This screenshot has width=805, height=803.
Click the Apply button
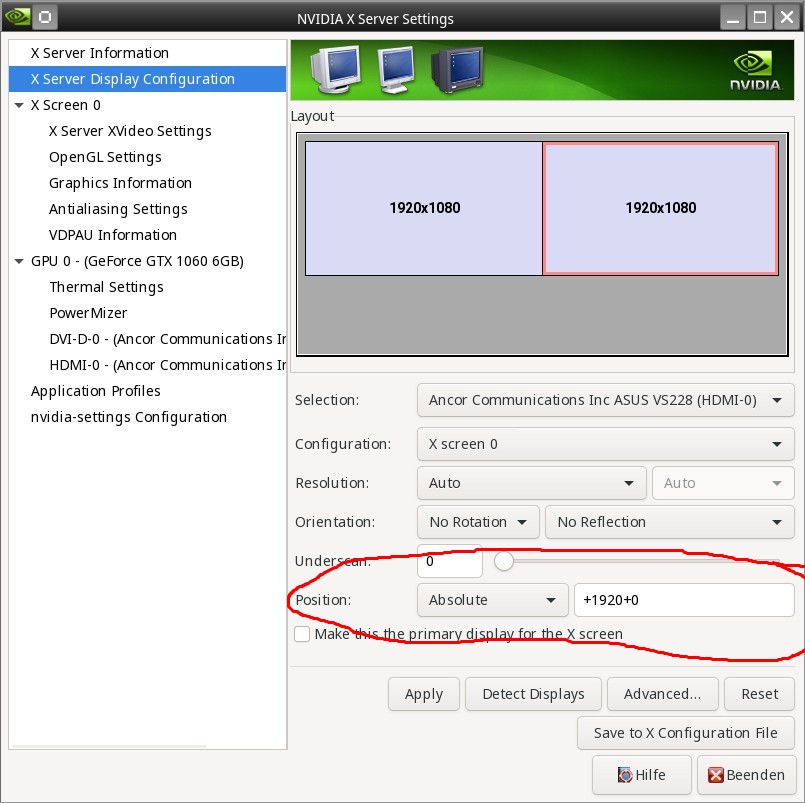point(424,694)
